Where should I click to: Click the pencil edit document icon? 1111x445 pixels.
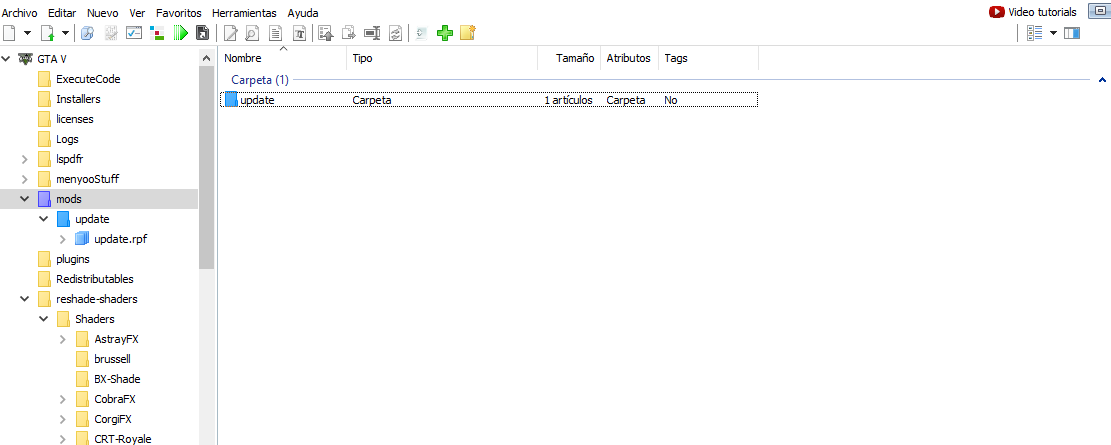pos(230,33)
